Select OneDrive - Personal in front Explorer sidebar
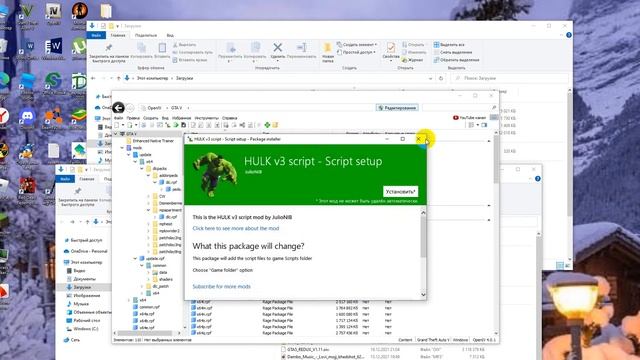 coord(86,251)
